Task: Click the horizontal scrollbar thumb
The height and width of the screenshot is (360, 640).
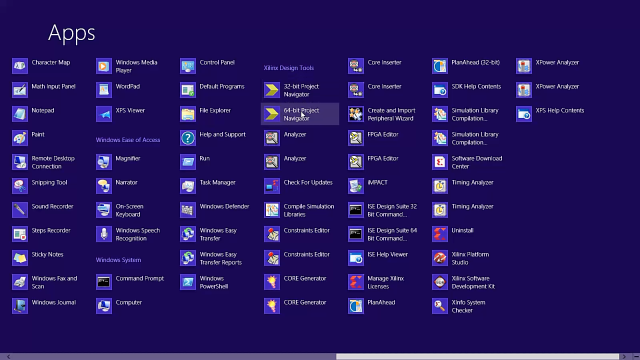Action: pyautogui.click(x=477, y=357)
